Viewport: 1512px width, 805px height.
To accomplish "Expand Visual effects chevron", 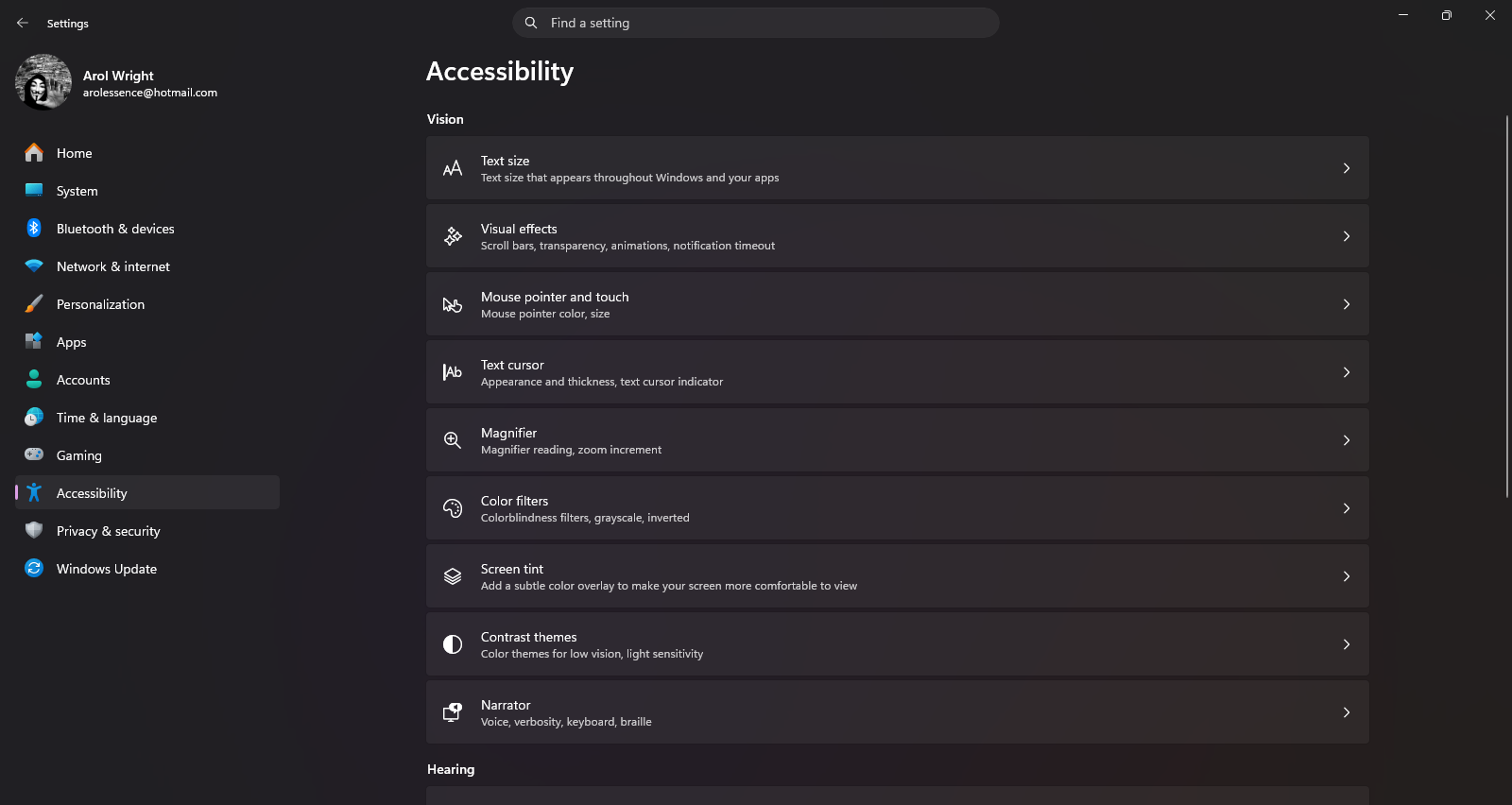I will pyautogui.click(x=1347, y=236).
